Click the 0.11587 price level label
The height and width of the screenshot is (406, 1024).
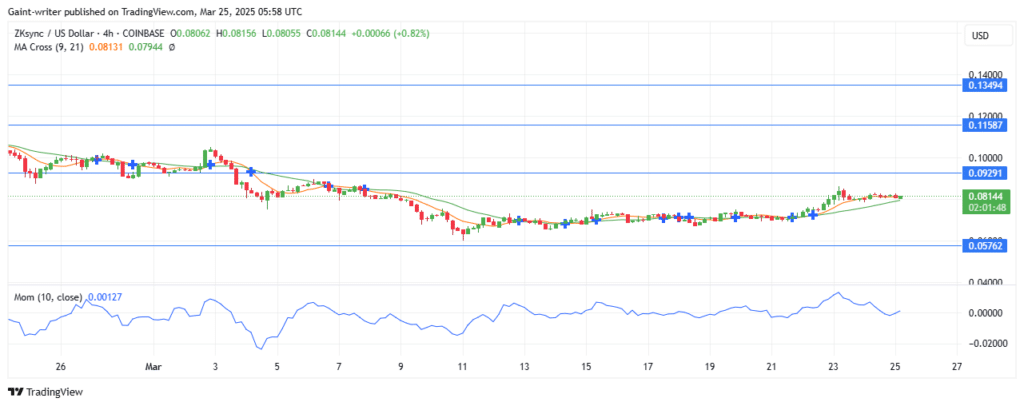[984, 125]
